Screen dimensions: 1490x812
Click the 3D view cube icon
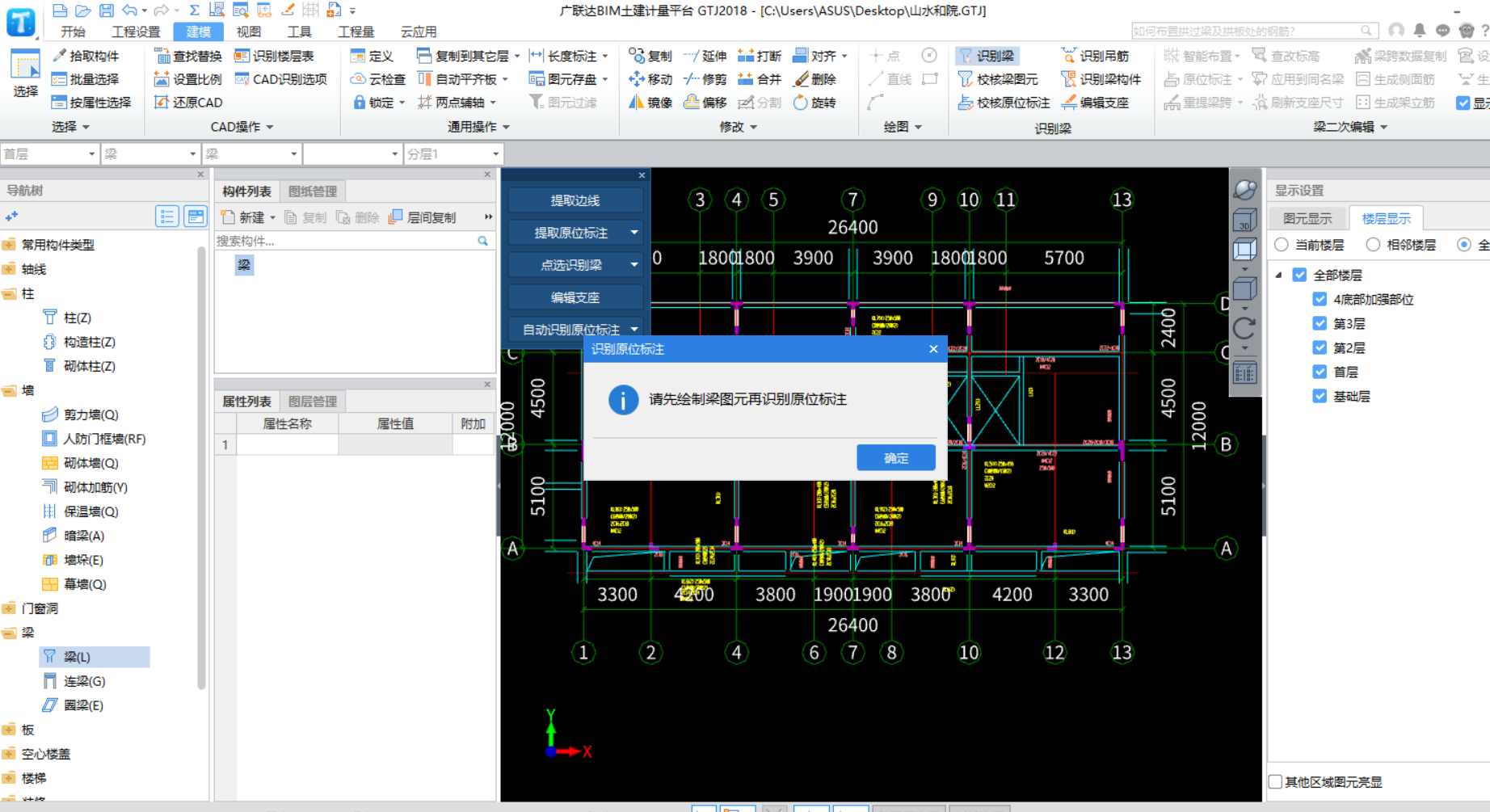[1244, 220]
